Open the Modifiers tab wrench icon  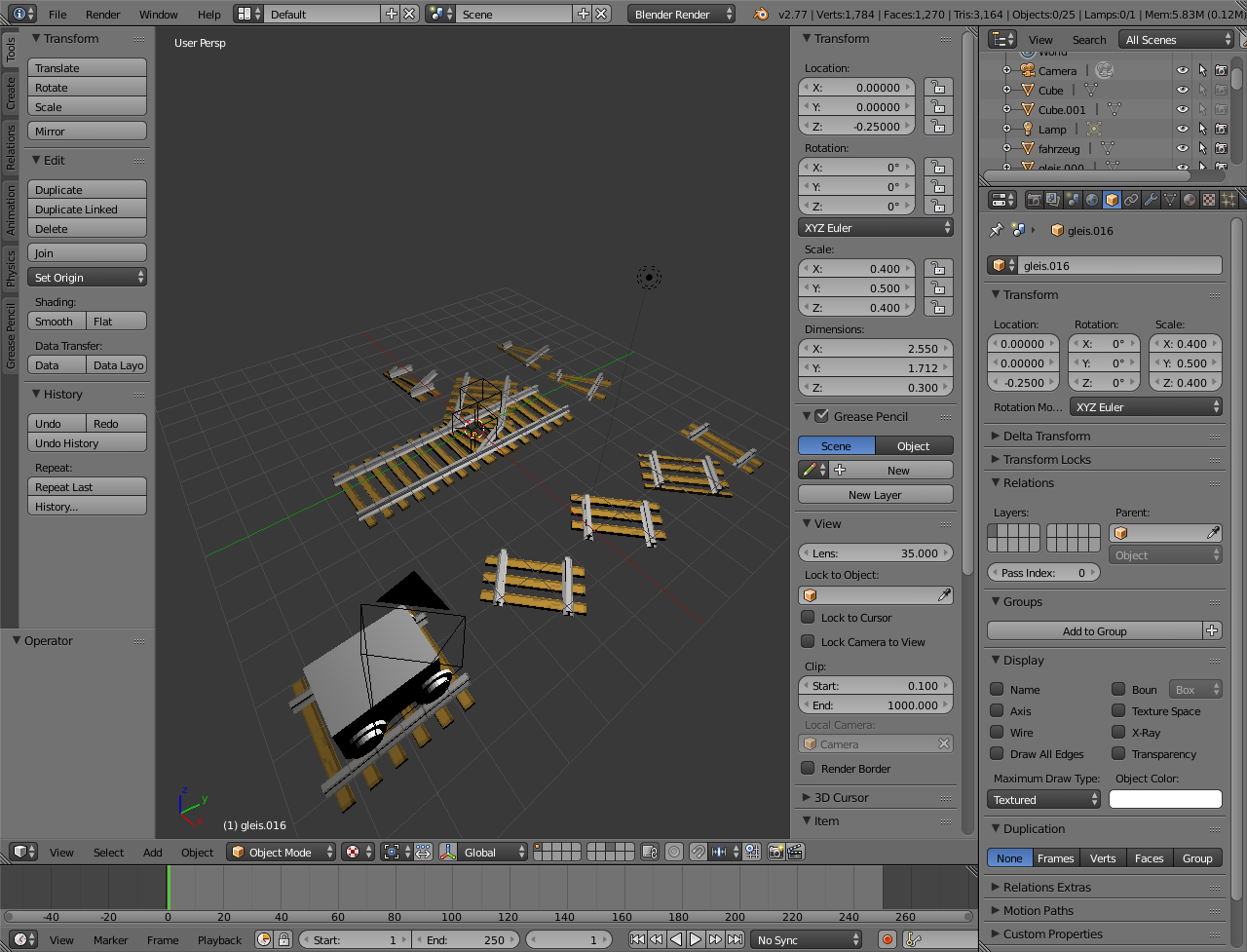click(x=1151, y=200)
